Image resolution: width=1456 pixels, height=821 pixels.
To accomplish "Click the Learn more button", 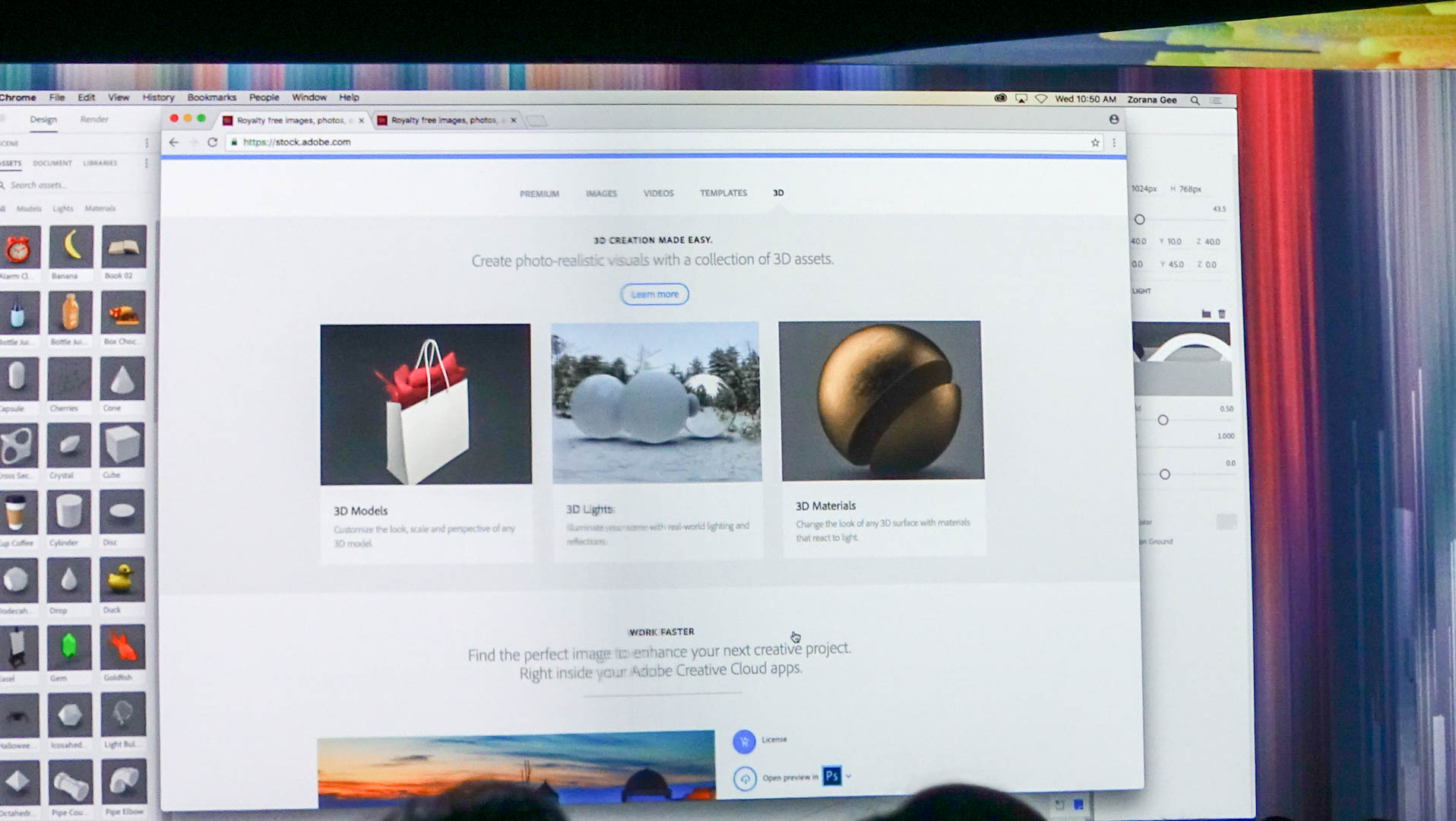I will [x=654, y=294].
